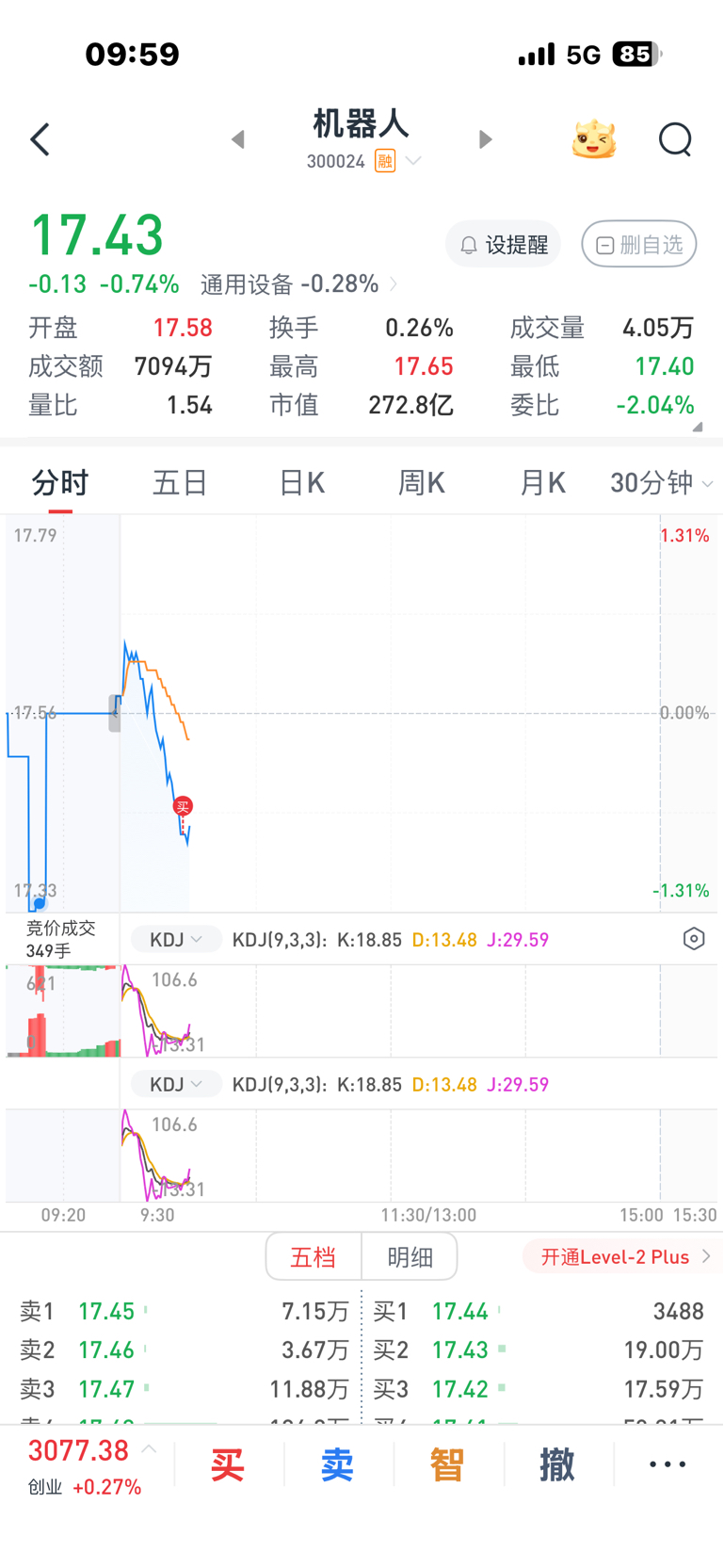Image resolution: width=724 pixels, height=1568 pixels.
Task: Remove stock from watchlist toggle
Action: tap(639, 245)
